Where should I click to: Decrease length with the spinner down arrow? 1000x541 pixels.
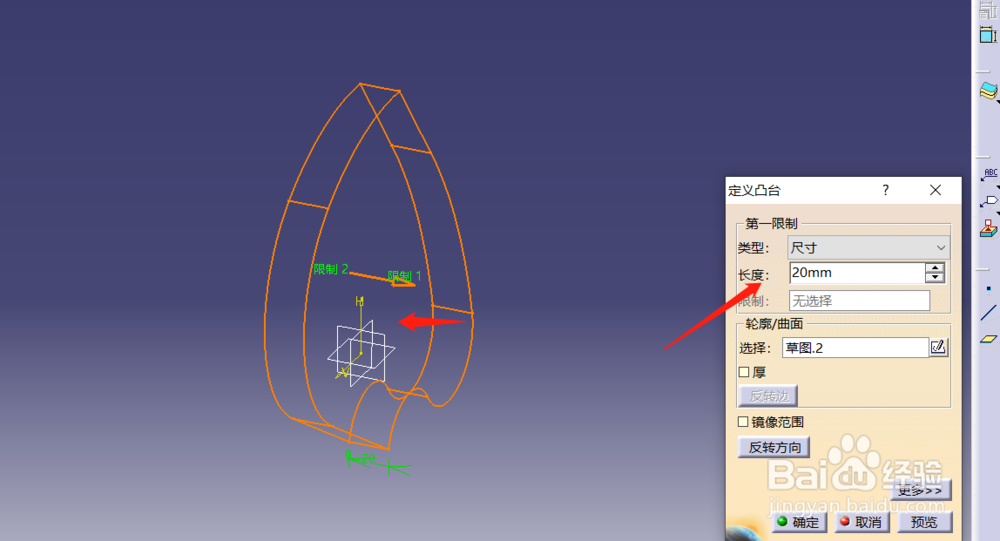click(934, 278)
